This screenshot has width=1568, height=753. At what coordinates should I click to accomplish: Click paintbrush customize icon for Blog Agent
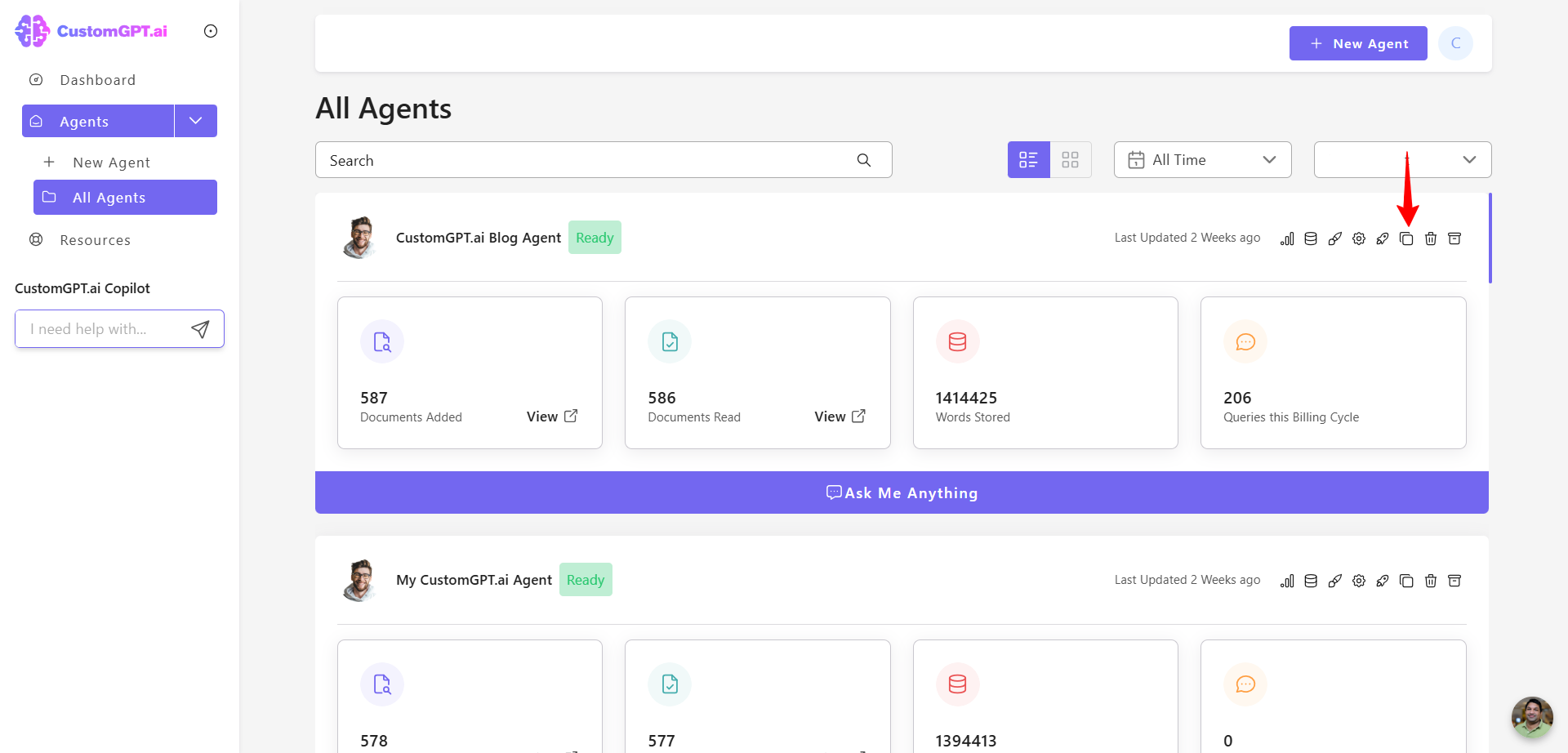click(1335, 238)
